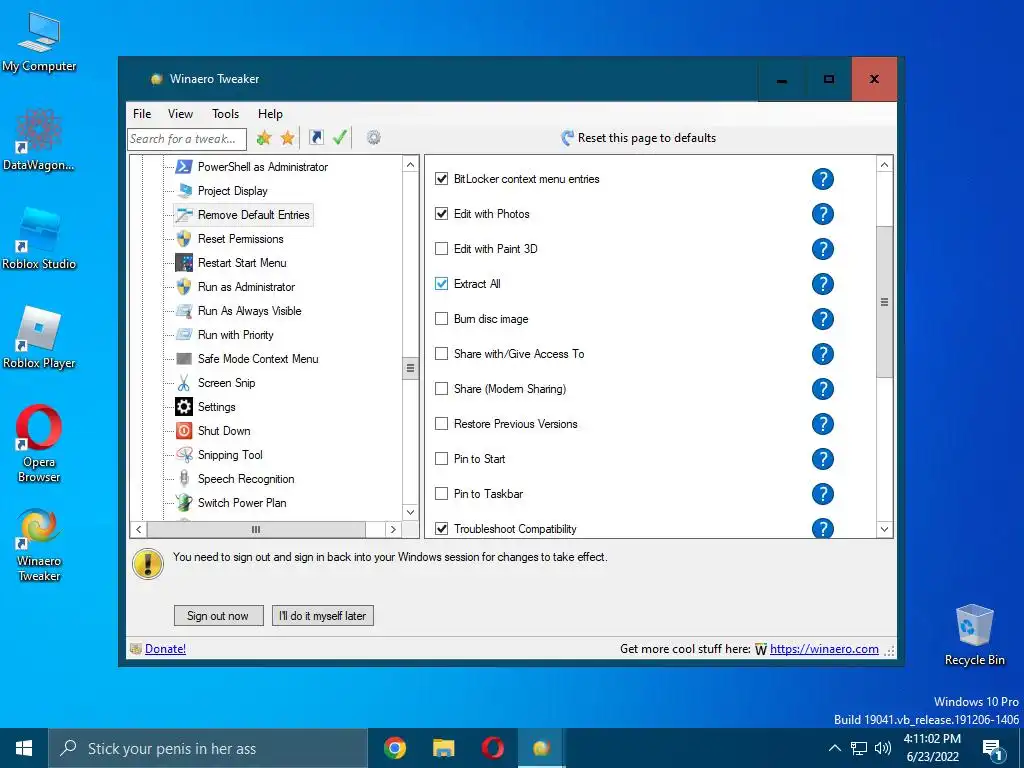Open help for BitLocker context menu entries
Screen dimensions: 1024x768
pyautogui.click(x=823, y=179)
